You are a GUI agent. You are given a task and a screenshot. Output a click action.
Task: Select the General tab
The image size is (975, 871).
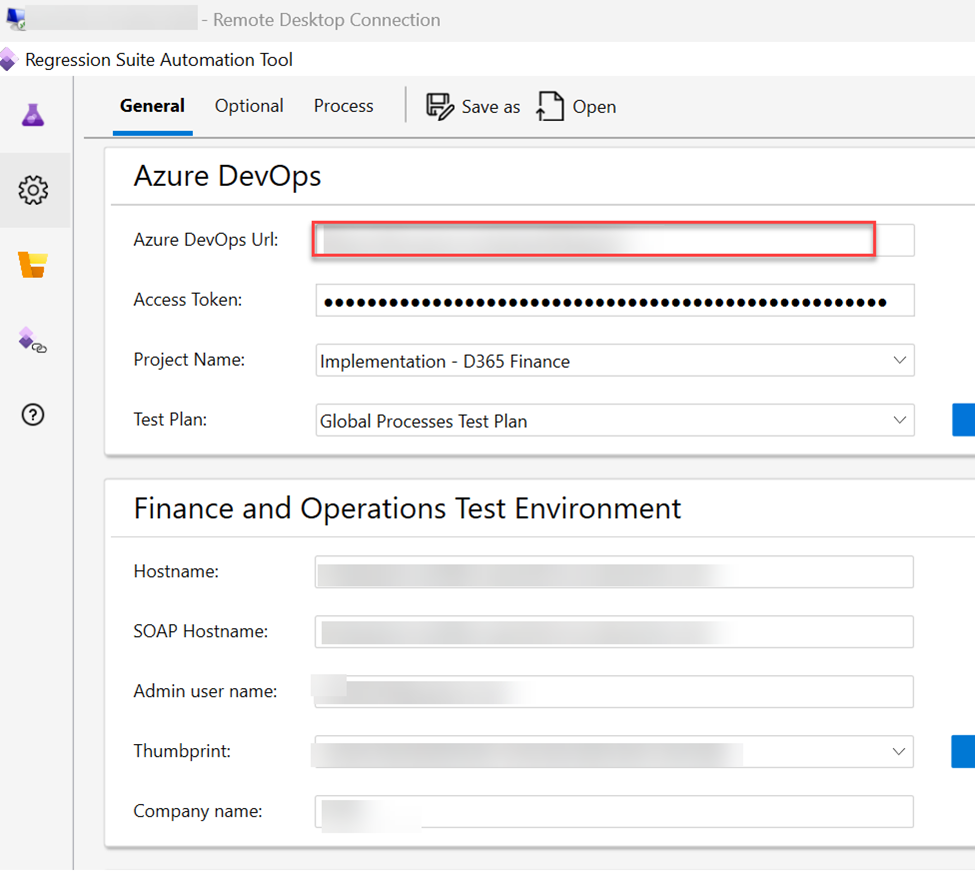pyautogui.click(x=152, y=105)
